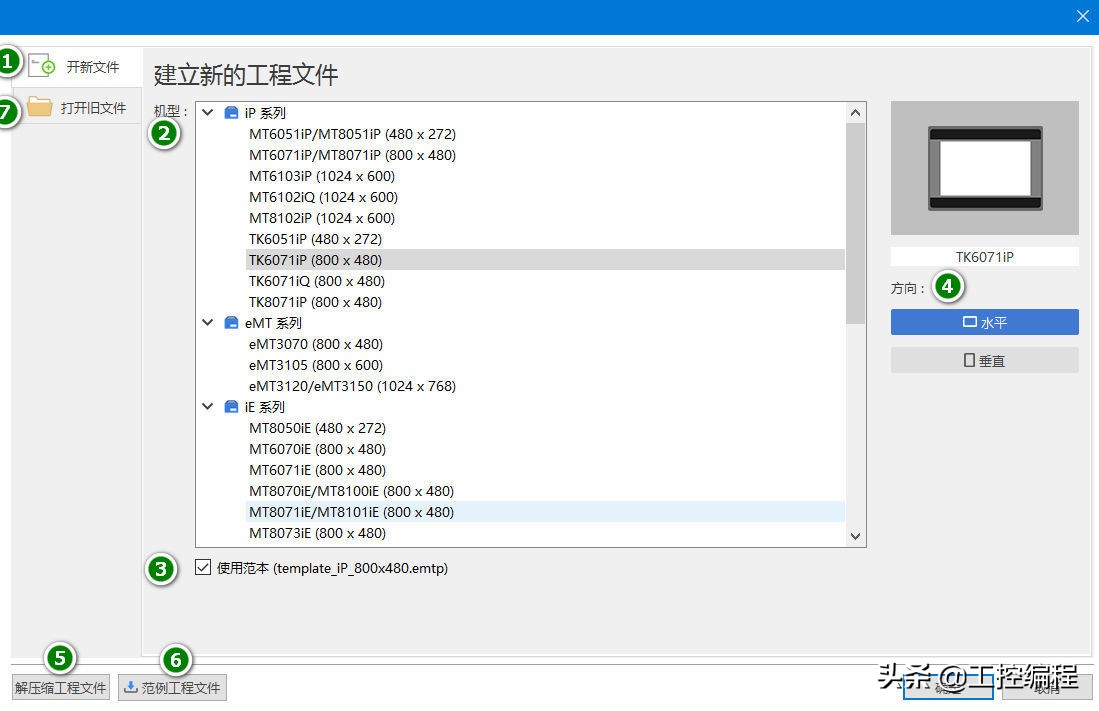Select TK6071iQ (800 x 480)
This screenshot has width=1099, height=711.
click(317, 281)
